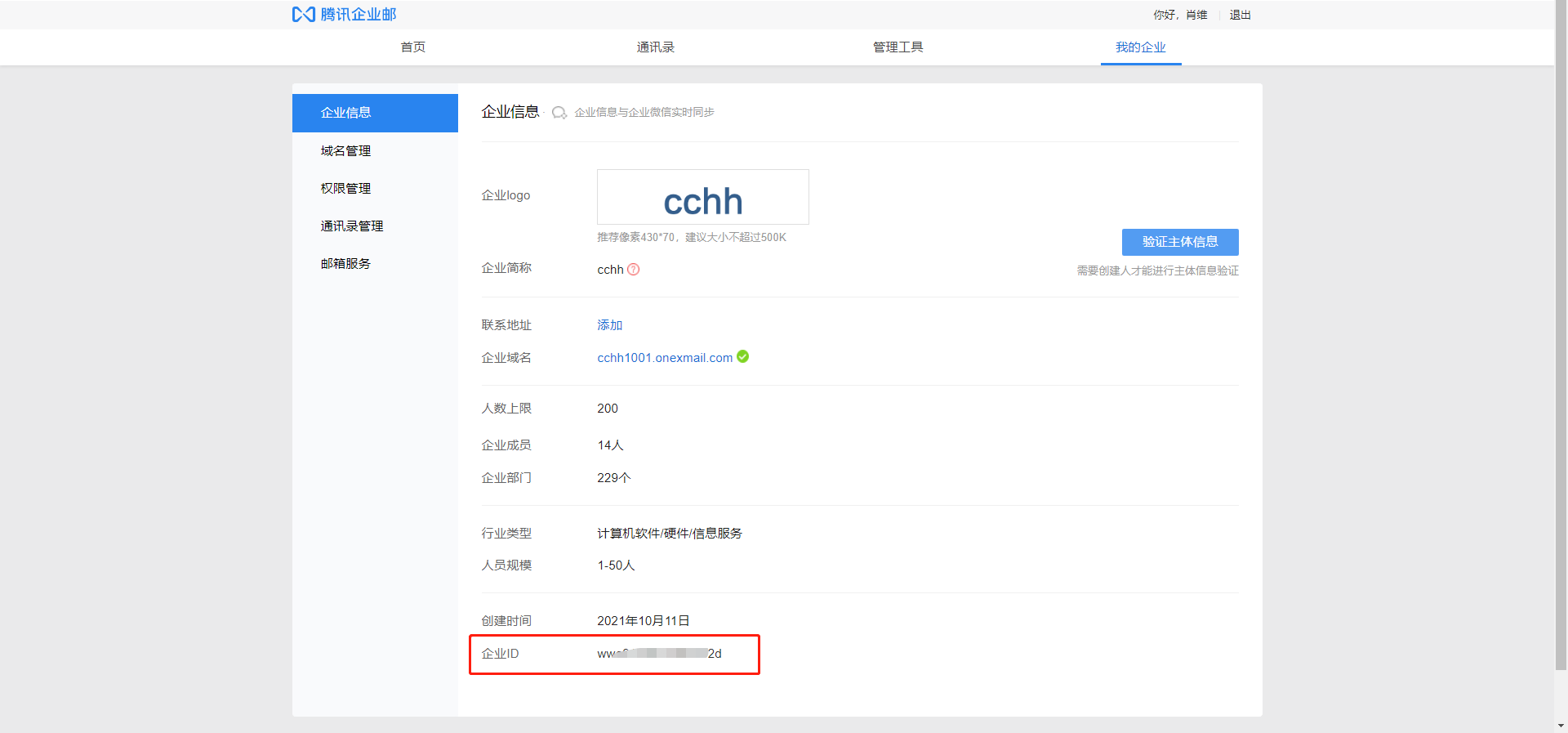Open the cchh1001.onexmail.com domain link
The width and height of the screenshot is (1568, 733).
(x=665, y=358)
